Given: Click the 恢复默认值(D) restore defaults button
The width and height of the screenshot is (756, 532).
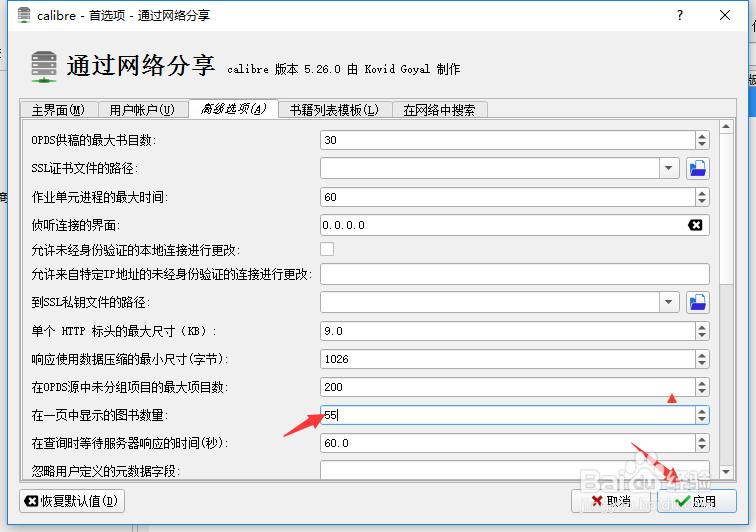Looking at the screenshot, I should pyautogui.click(x=72, y=501).
